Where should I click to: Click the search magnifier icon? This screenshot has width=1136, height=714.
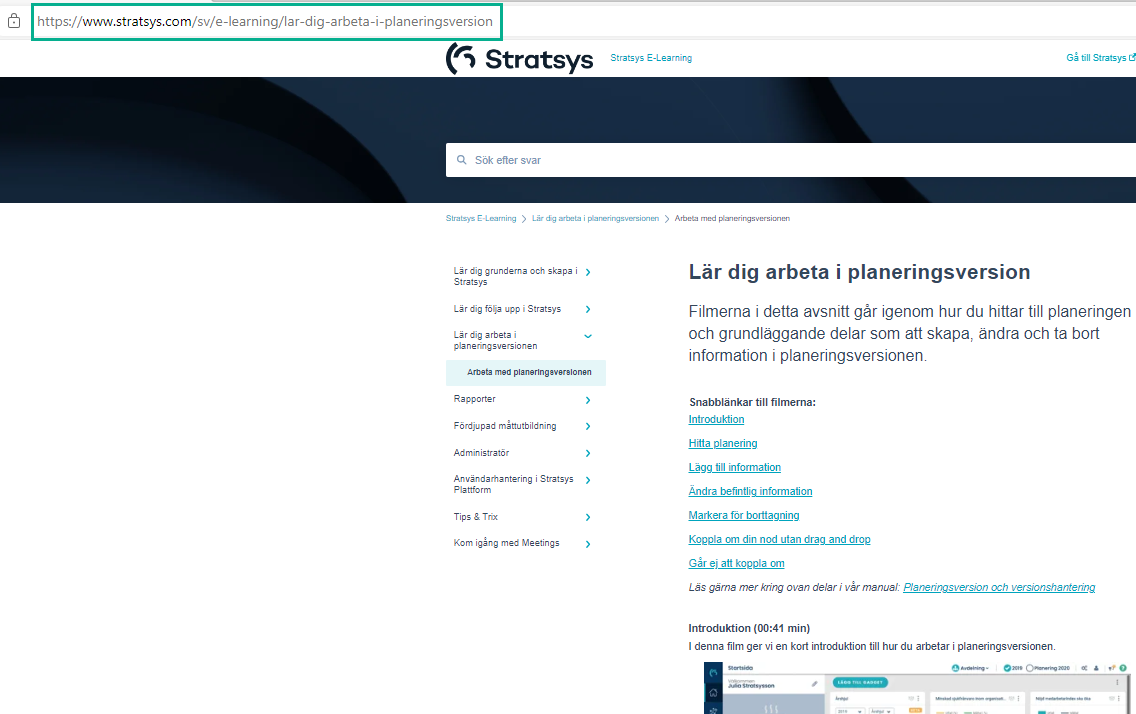(461, 160)
